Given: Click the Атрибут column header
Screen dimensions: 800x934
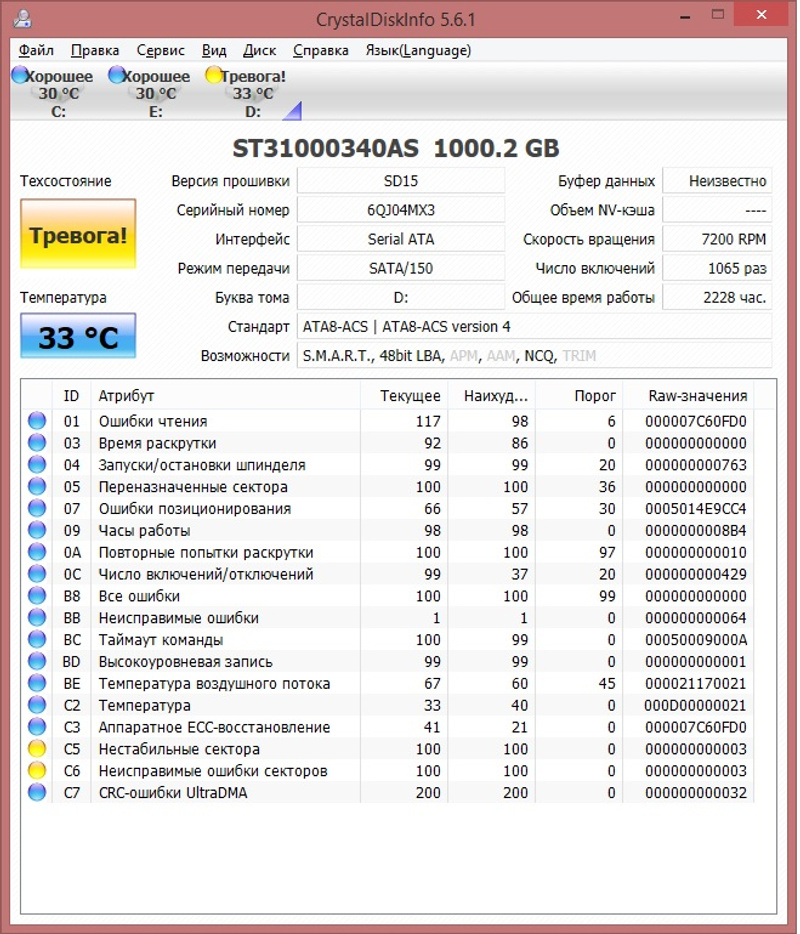Looking at the screenshot, I should click(x=225, y=396).
